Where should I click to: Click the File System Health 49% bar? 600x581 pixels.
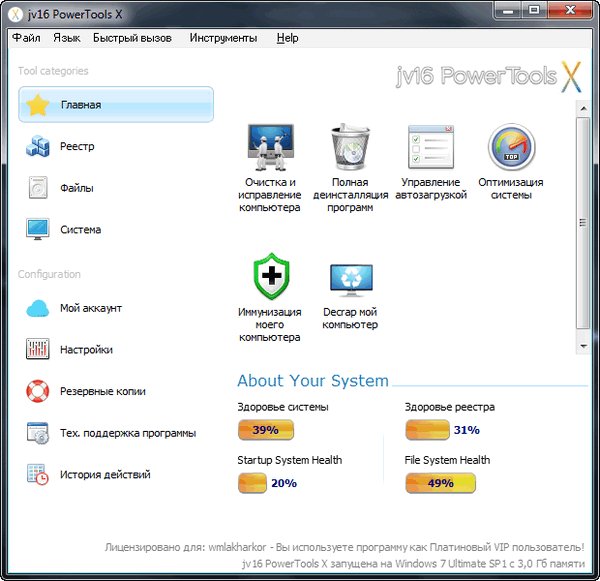coord(440,483)
